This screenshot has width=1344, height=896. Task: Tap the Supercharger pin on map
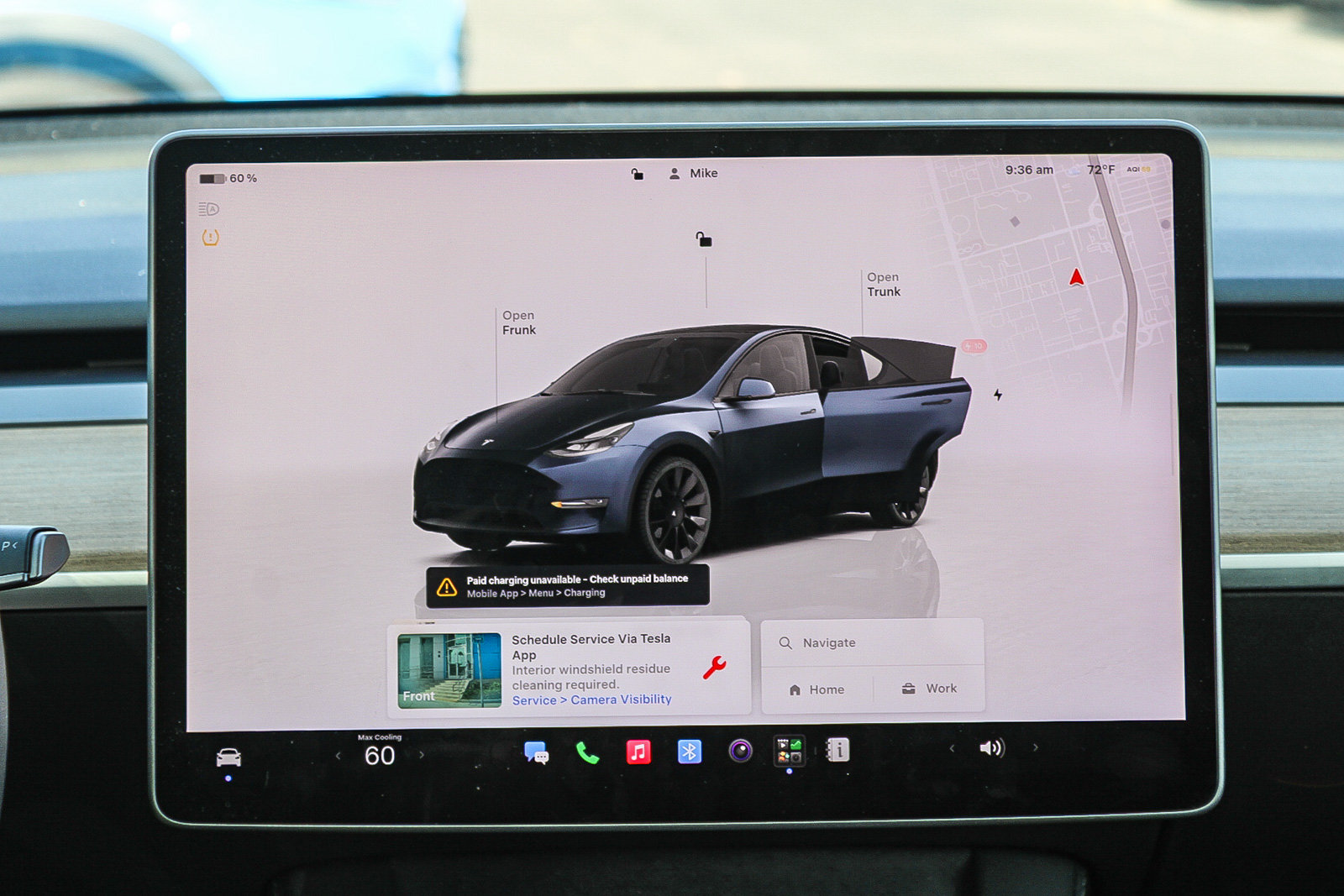(974, 346)
